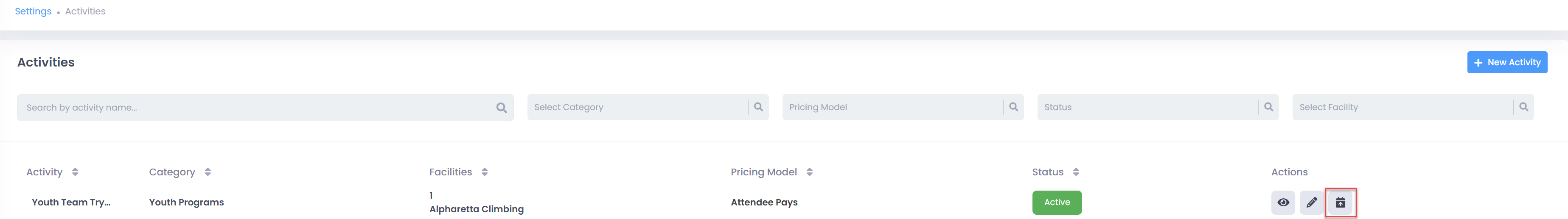Go to Settings breadcrumb link
The width and height of the screenshot is (1568, 219).
tap(33, 11)
